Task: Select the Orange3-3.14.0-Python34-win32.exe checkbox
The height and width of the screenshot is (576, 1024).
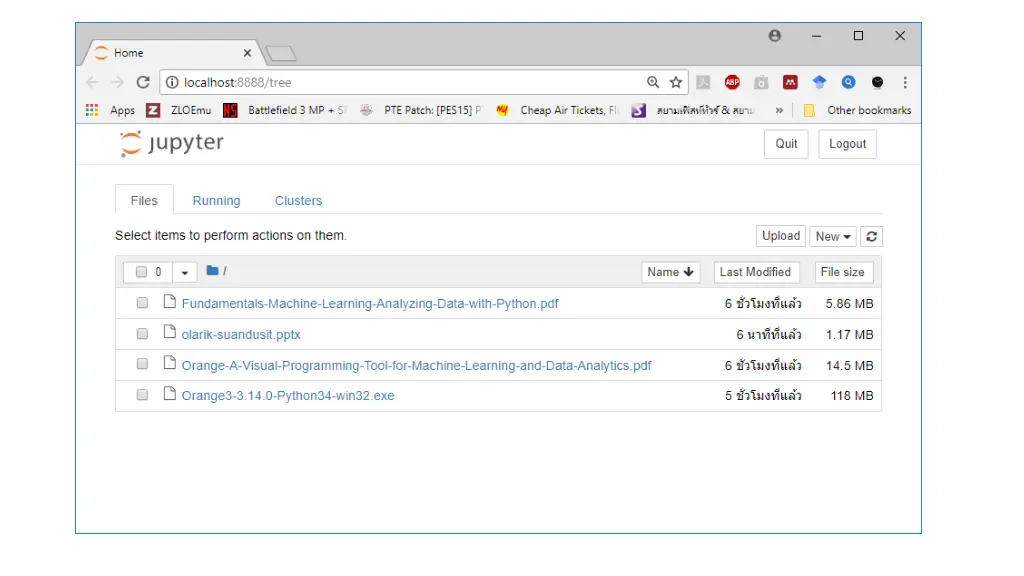Action: (142, 396)
